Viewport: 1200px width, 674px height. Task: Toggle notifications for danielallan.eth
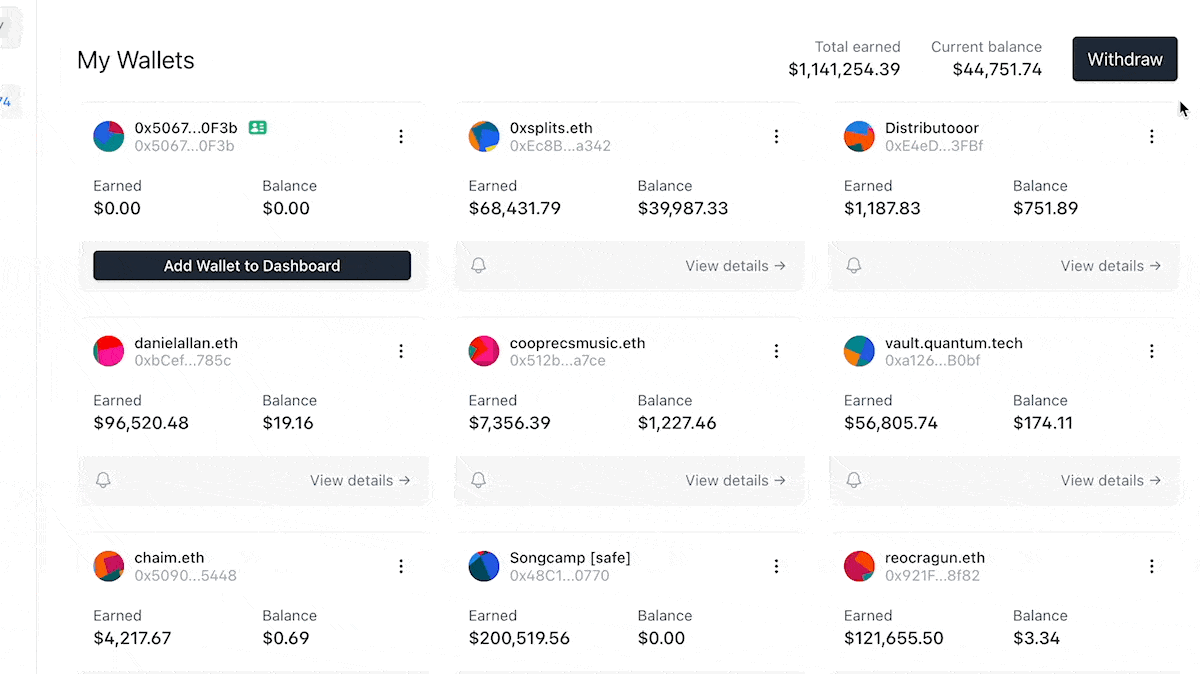(103, 480)
